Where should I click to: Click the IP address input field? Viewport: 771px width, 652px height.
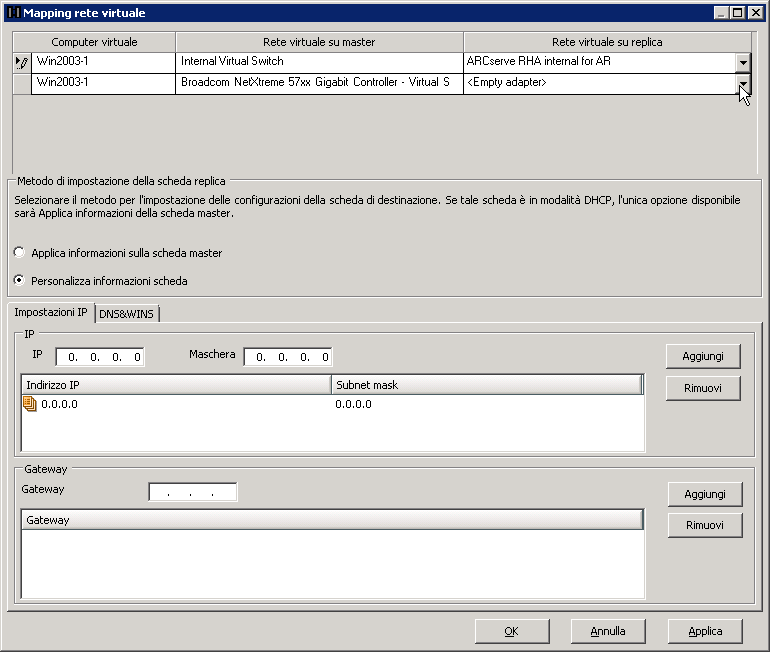coord(100,356)
